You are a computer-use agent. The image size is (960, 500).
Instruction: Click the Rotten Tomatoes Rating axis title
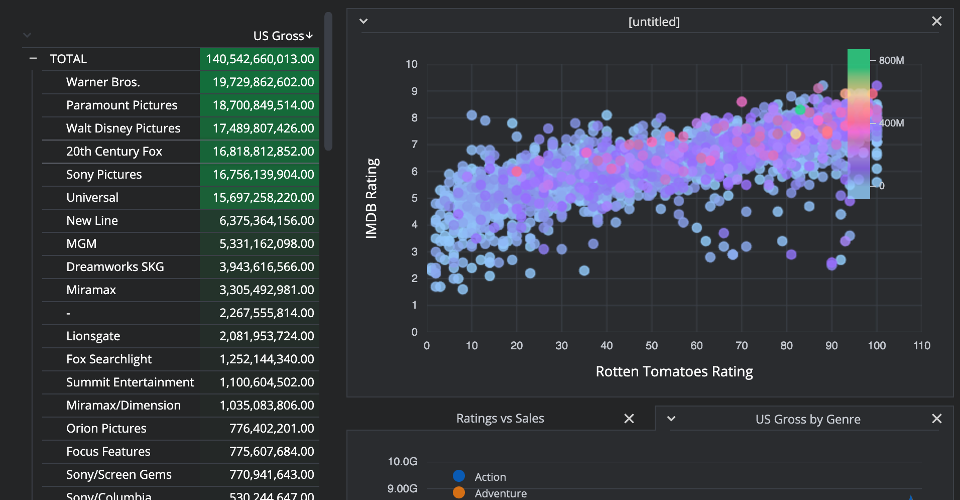click(674, 371)
